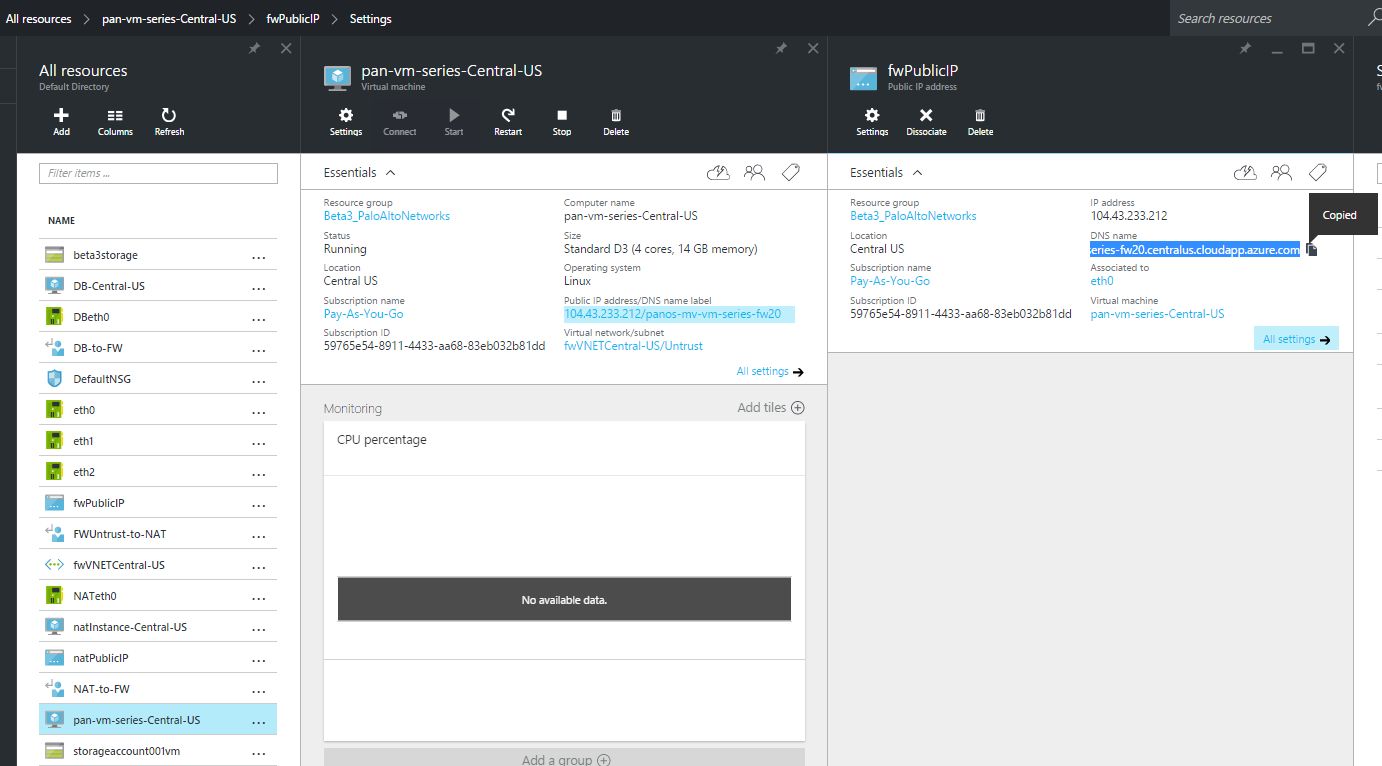Pin the All resources blade
Screen dimensions: 1382x766
click(254, 48)
